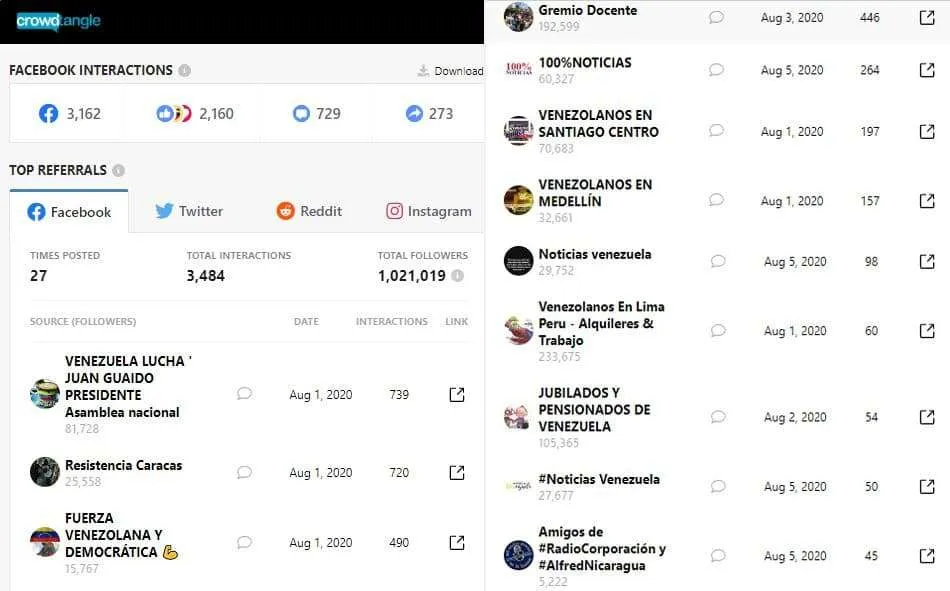Click comment icon for 100%NOTICIAS row
Screen dimensions: 950x591
716,70
